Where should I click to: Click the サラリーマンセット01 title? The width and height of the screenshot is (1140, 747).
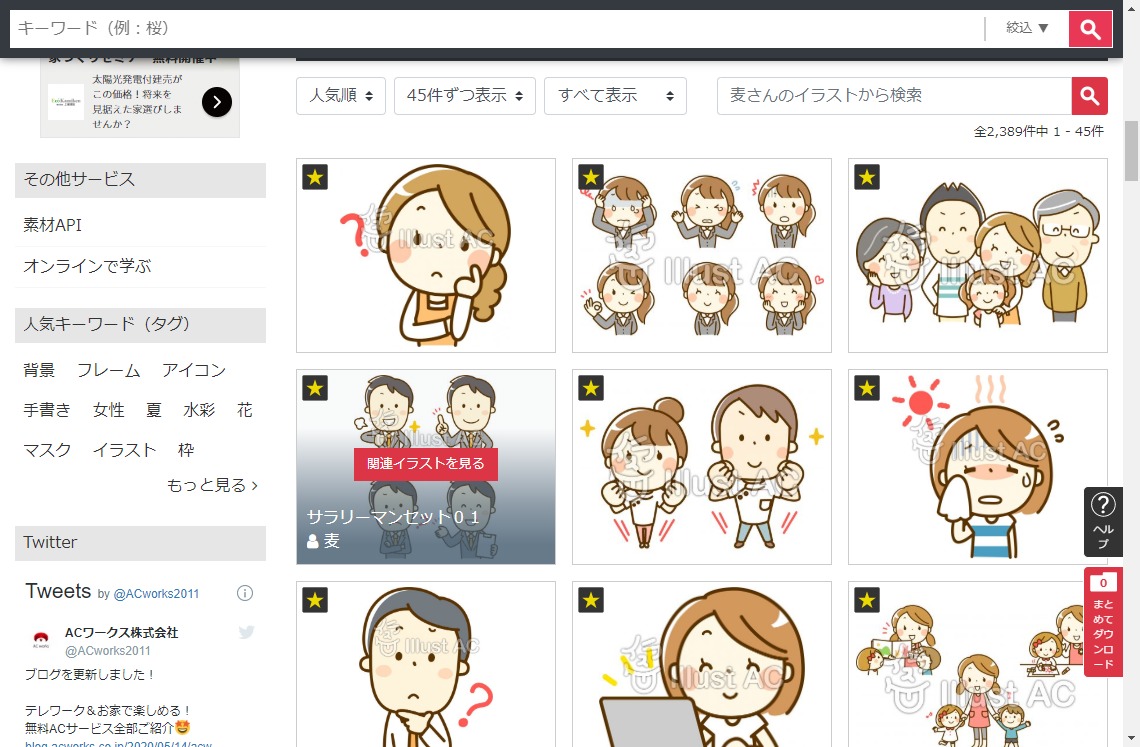(x=393, y=517)
